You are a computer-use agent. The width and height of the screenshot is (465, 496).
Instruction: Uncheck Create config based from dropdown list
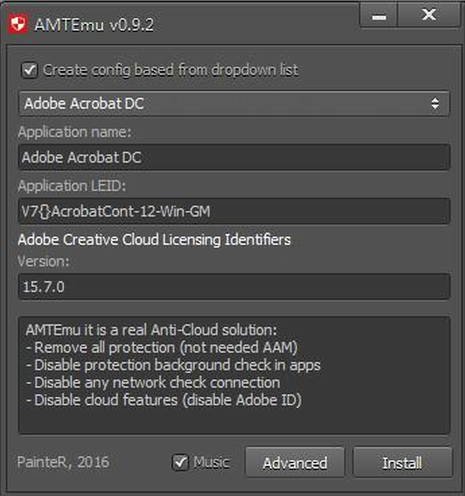click(x=29, y=70)
